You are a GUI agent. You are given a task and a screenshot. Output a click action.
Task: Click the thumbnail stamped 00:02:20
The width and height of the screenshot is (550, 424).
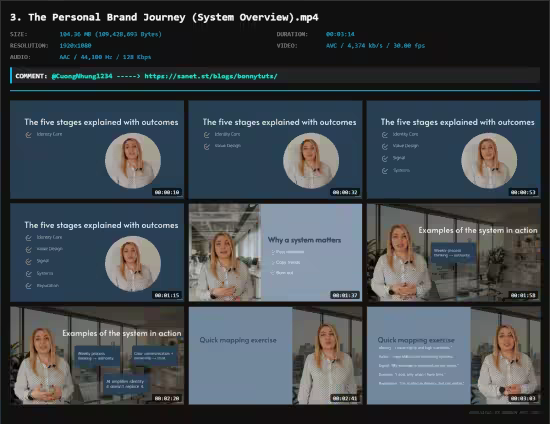coord(97,356)
